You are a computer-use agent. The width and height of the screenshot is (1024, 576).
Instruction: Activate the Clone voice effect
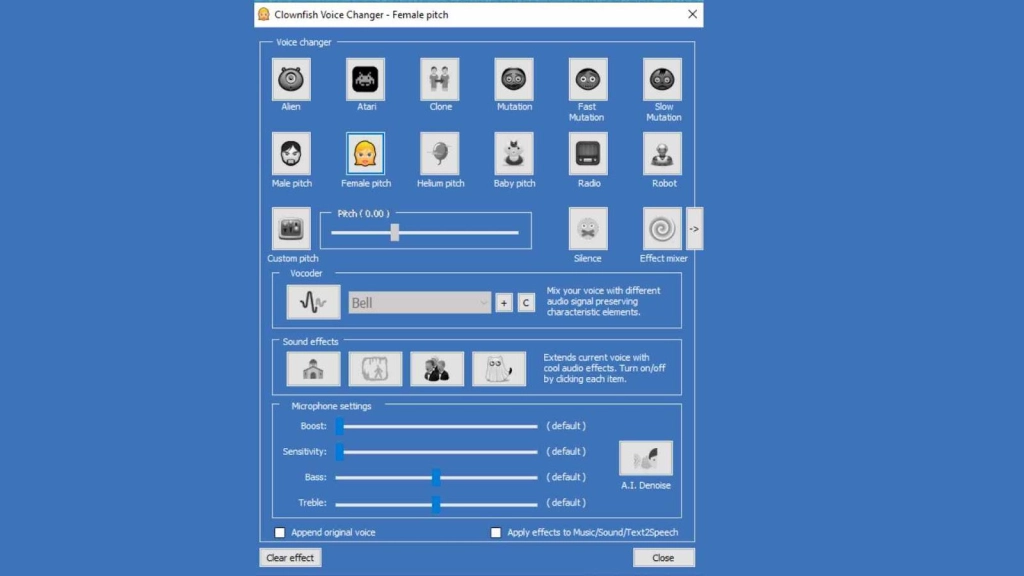(440, 80)
